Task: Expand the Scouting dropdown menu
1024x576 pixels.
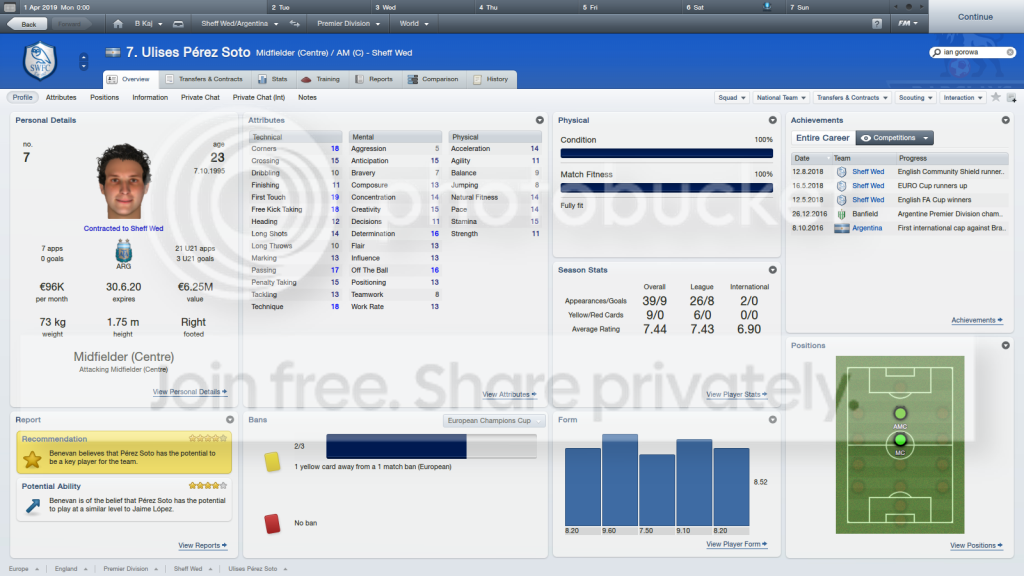Action: pos(915,97)
